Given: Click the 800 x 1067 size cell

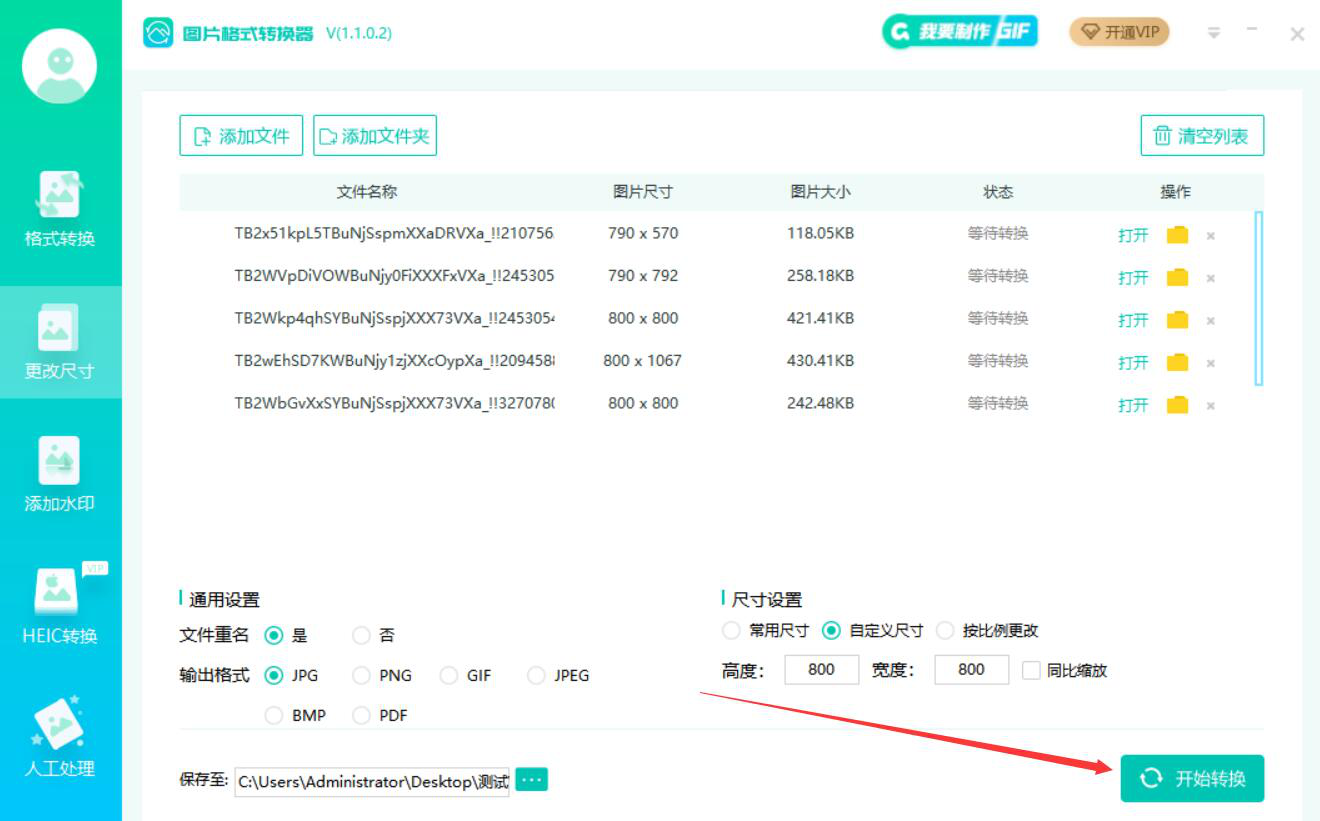Looking at the screenshot, I should 643,361.
